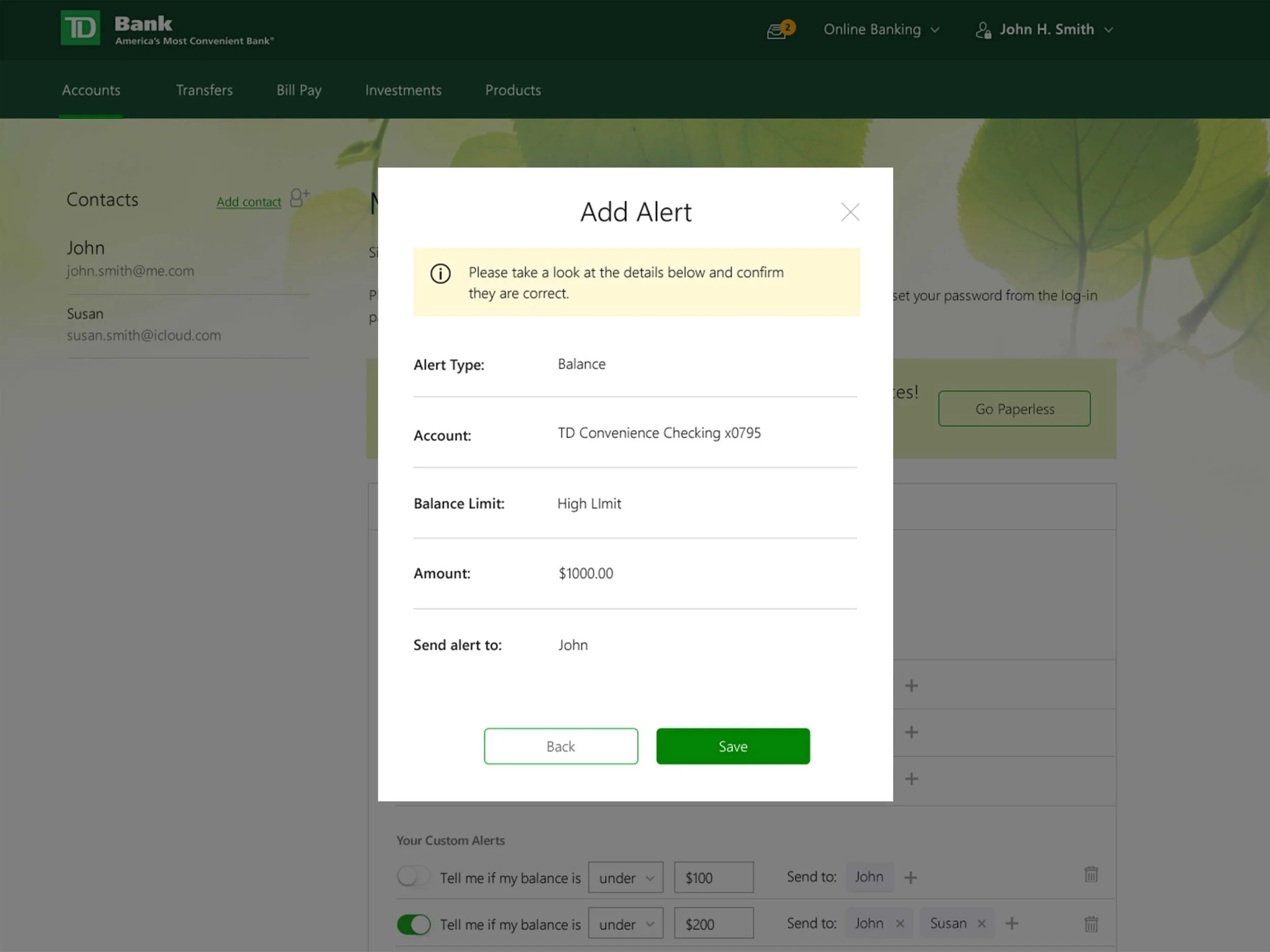Open the 'under' dropdown for the $100 alert
The height and width of the screenshot is (952, 1270).
tap(625, 877)
